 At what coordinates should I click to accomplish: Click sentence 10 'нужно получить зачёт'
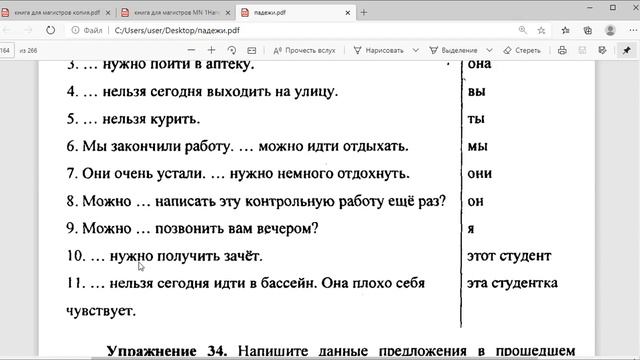[164, 256]
